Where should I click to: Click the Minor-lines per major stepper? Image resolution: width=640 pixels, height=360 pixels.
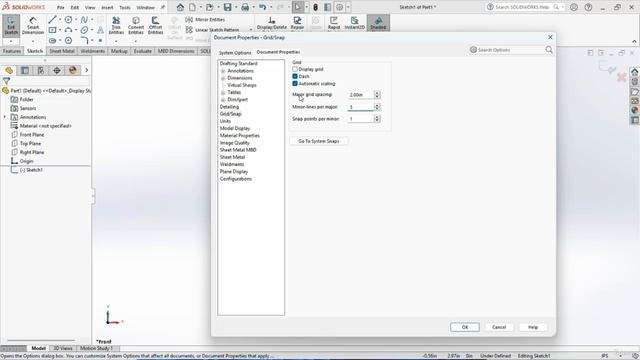[377, 107]
